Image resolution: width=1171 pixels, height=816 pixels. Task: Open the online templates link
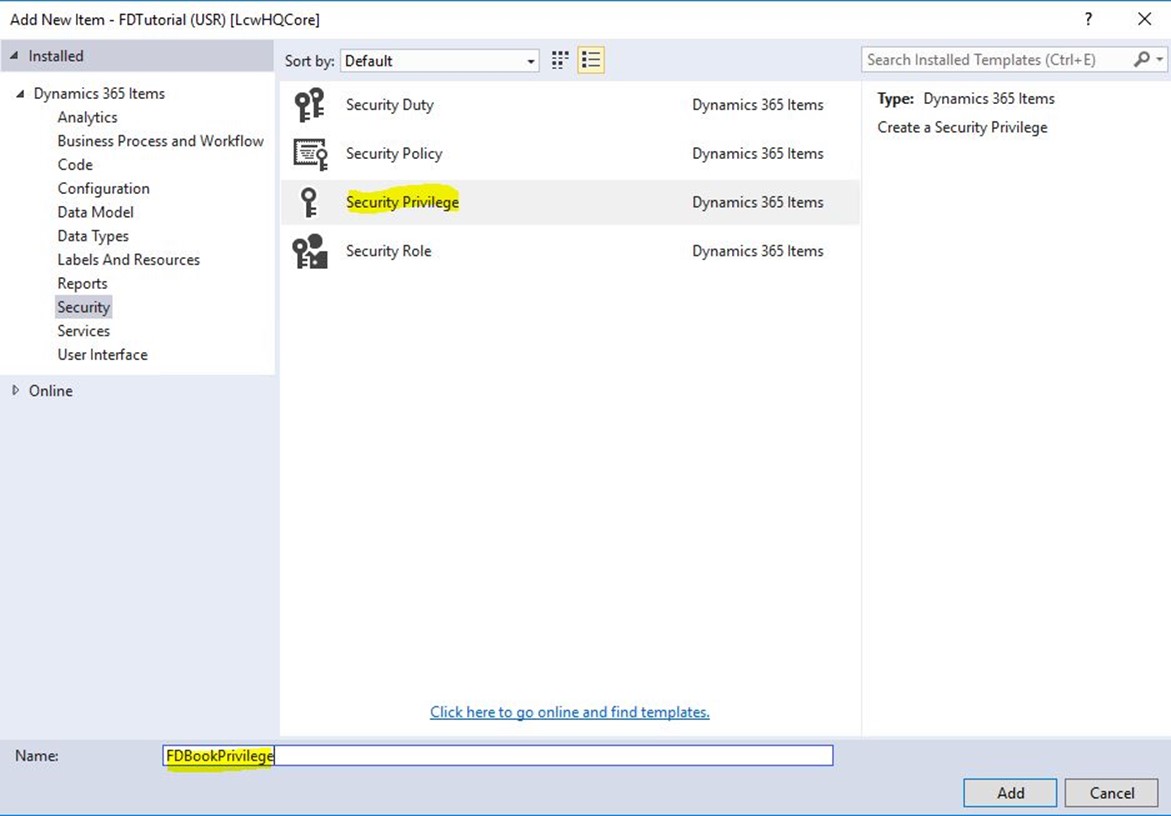pyautogui.click(x=570, y=712)
